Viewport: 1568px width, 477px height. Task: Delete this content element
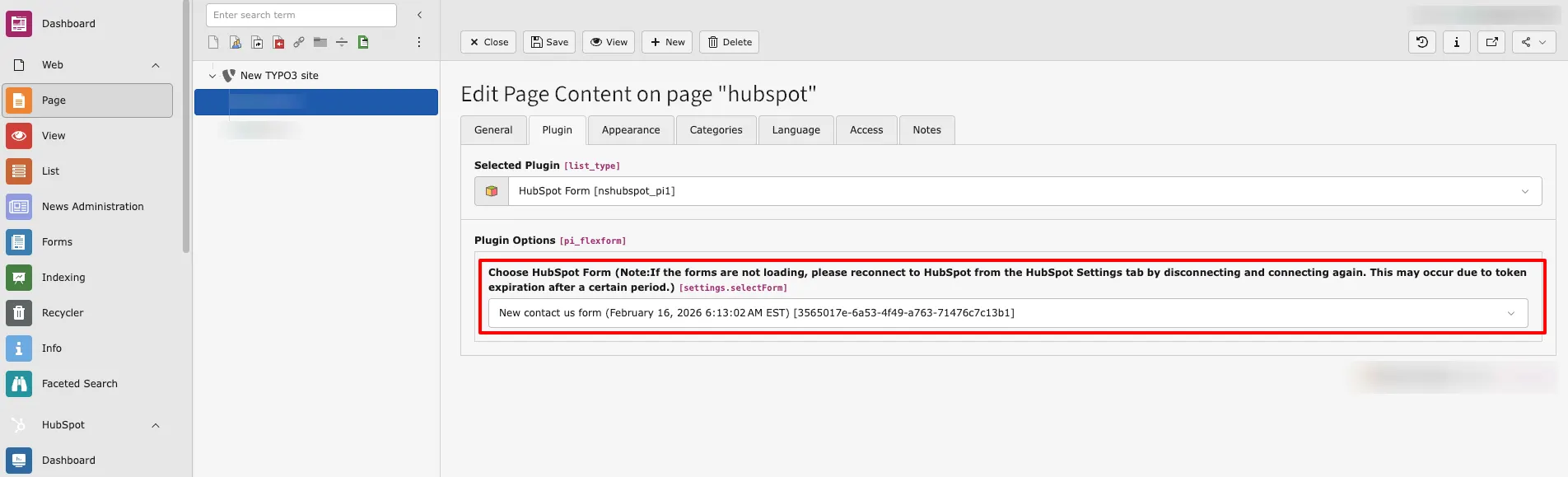(730, 42)
